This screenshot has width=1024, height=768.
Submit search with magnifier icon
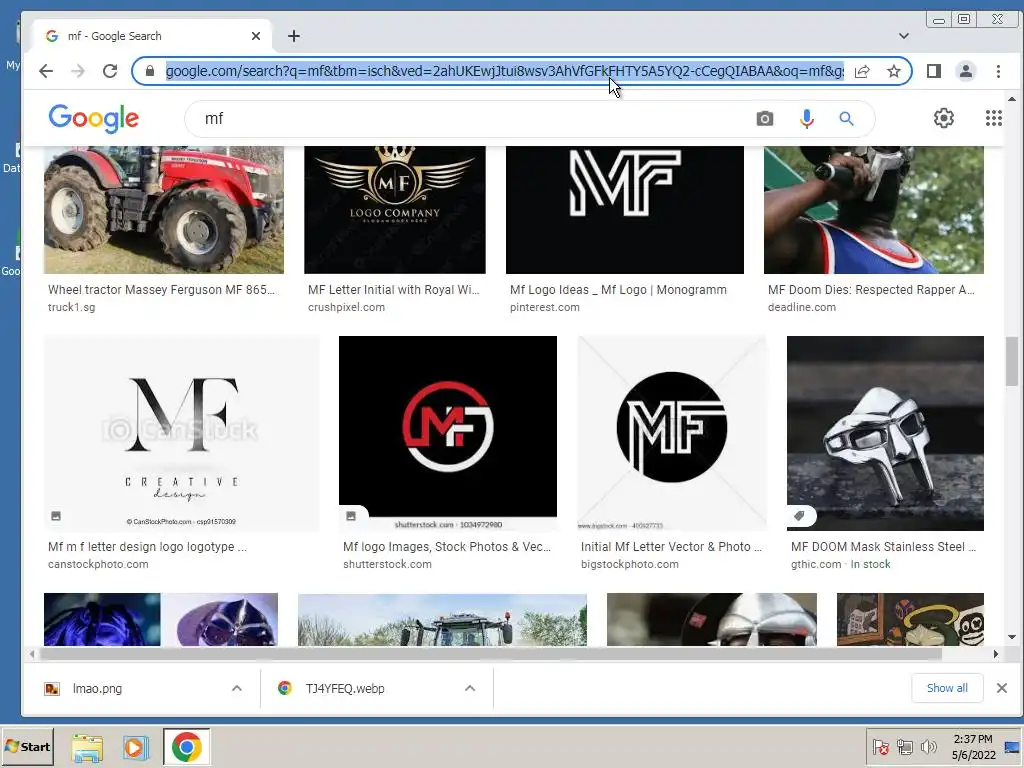click(846, 119)
